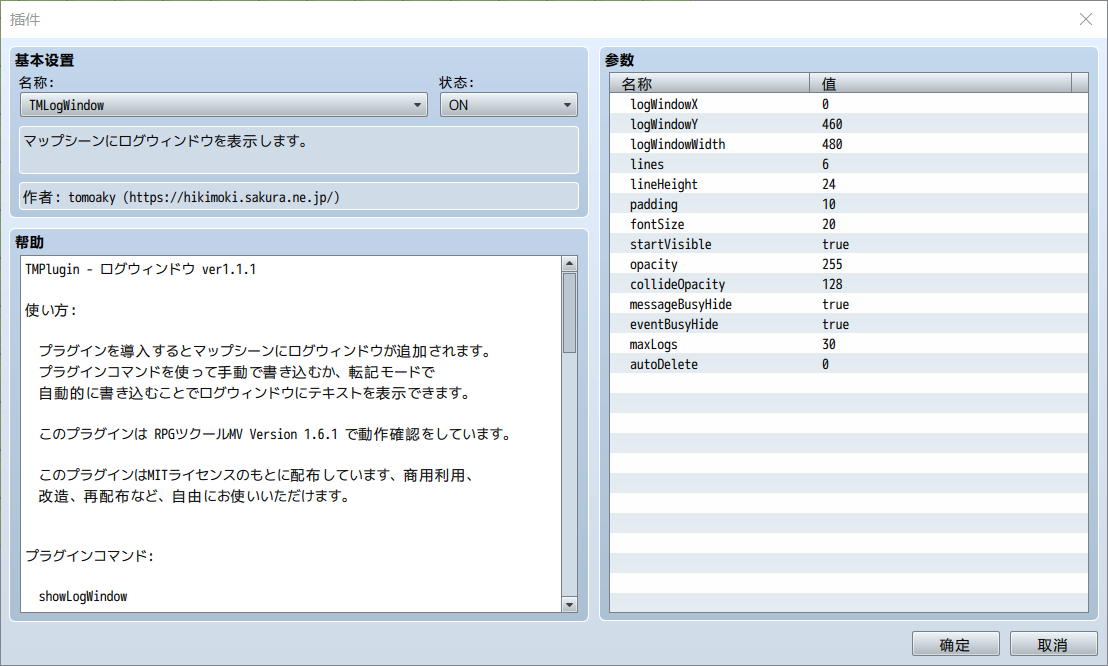
Task: Click the プラグインコマンド: heading in help
Action: tap(90, 556)
